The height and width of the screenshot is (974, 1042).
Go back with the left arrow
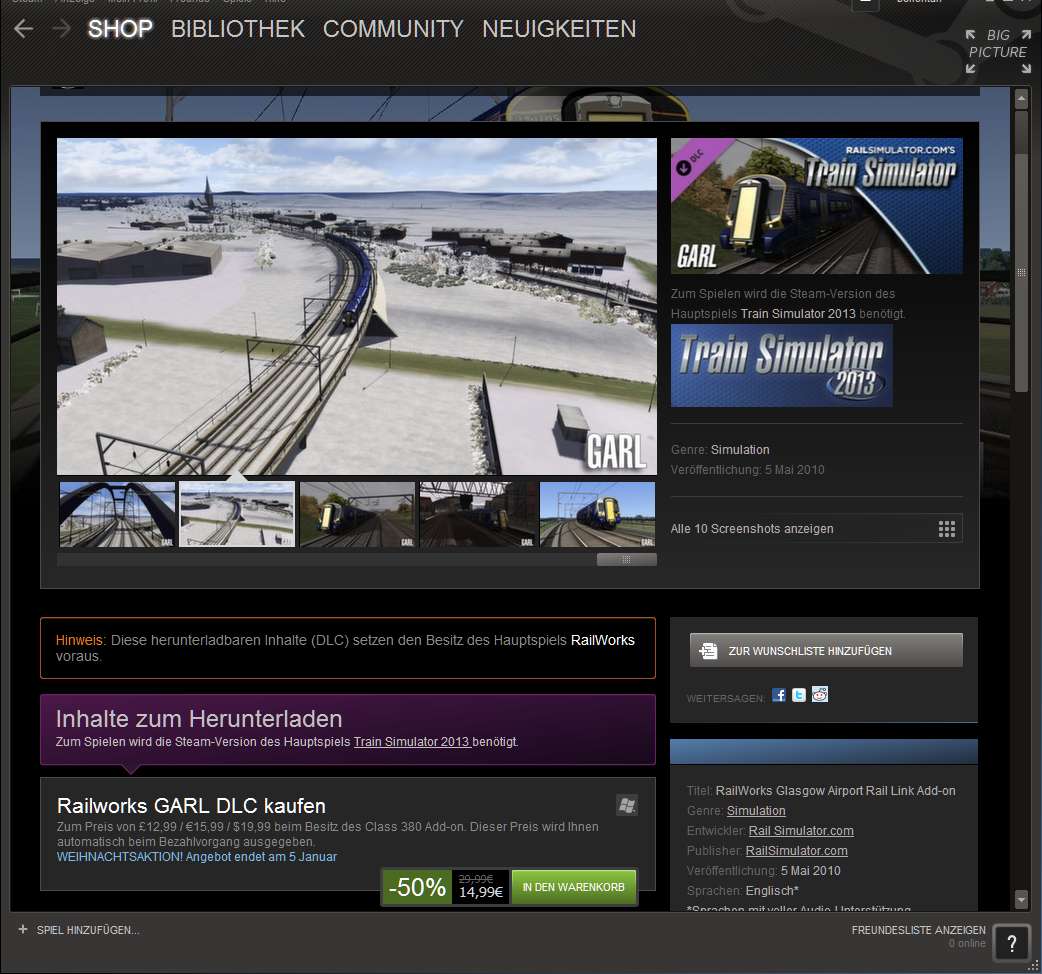(23, 29)
